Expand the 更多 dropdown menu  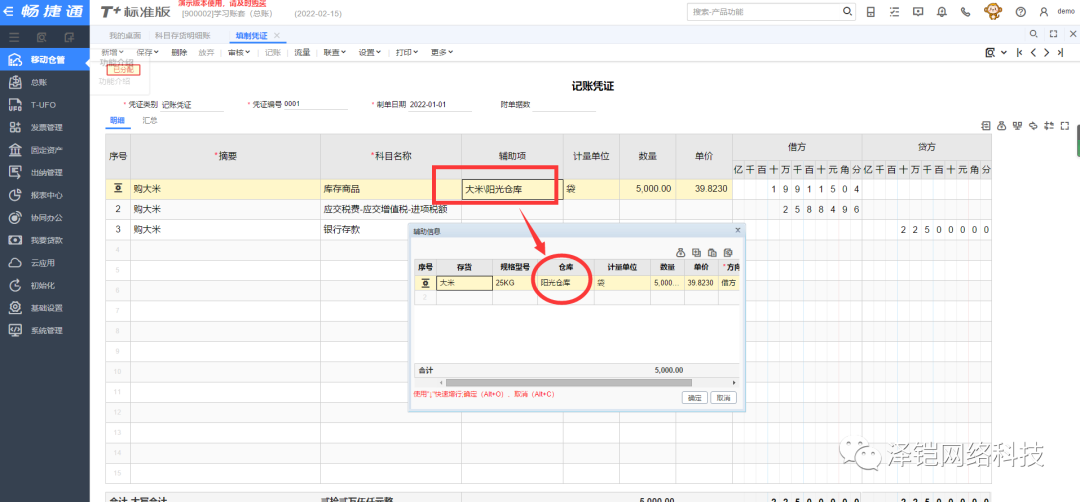click(442, 52)
